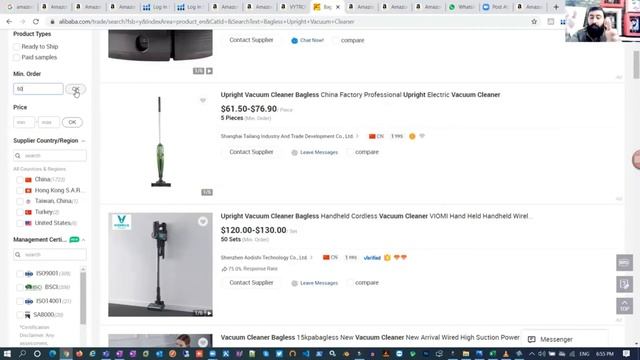This screenshot has width=640, height=360.
Task: Select China supplier country checkbox
Action: click(x=20, y=180)
